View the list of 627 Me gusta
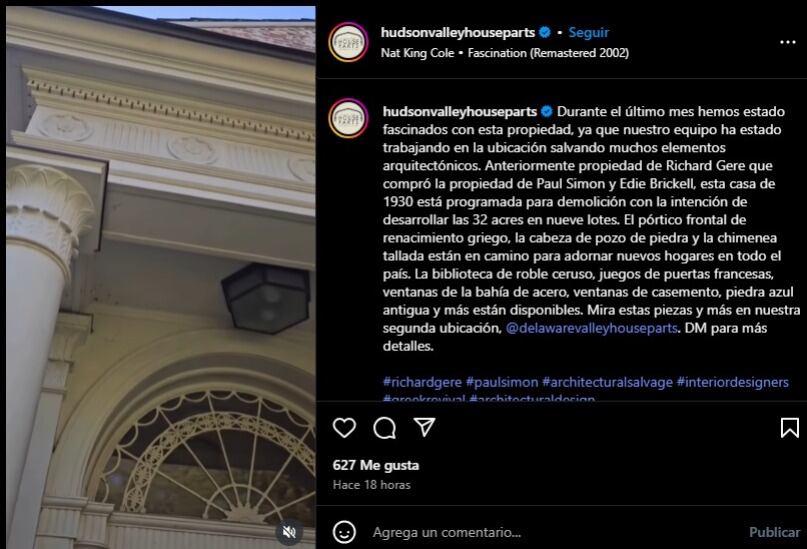This screenshot has height=549, width=807. point(376,465)
